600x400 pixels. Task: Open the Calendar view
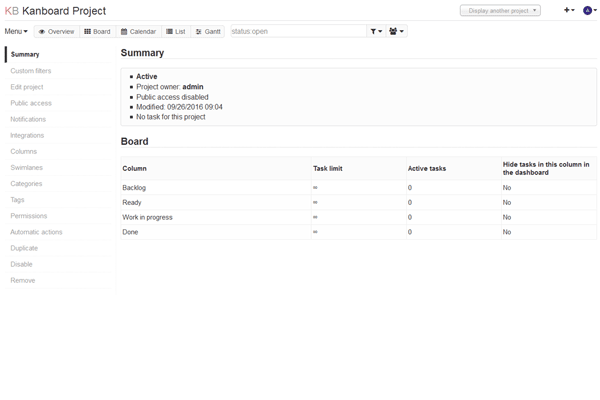[139, 31]
